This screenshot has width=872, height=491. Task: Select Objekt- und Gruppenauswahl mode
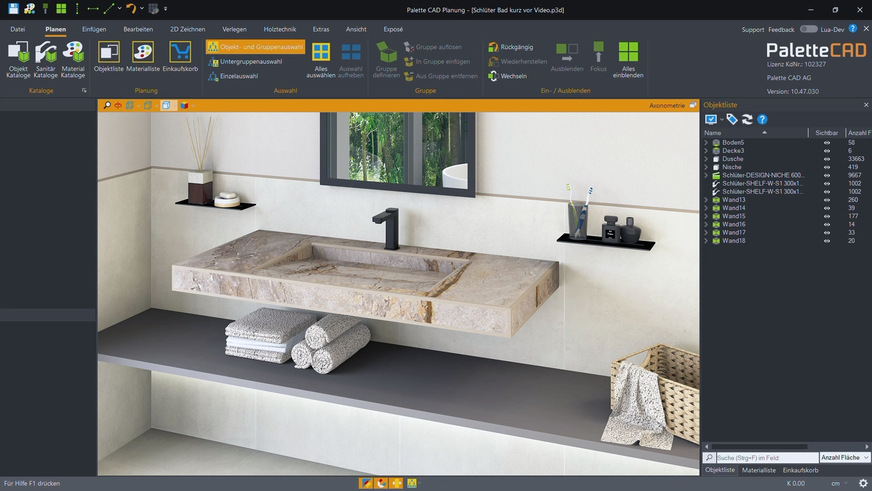(256, 47)
